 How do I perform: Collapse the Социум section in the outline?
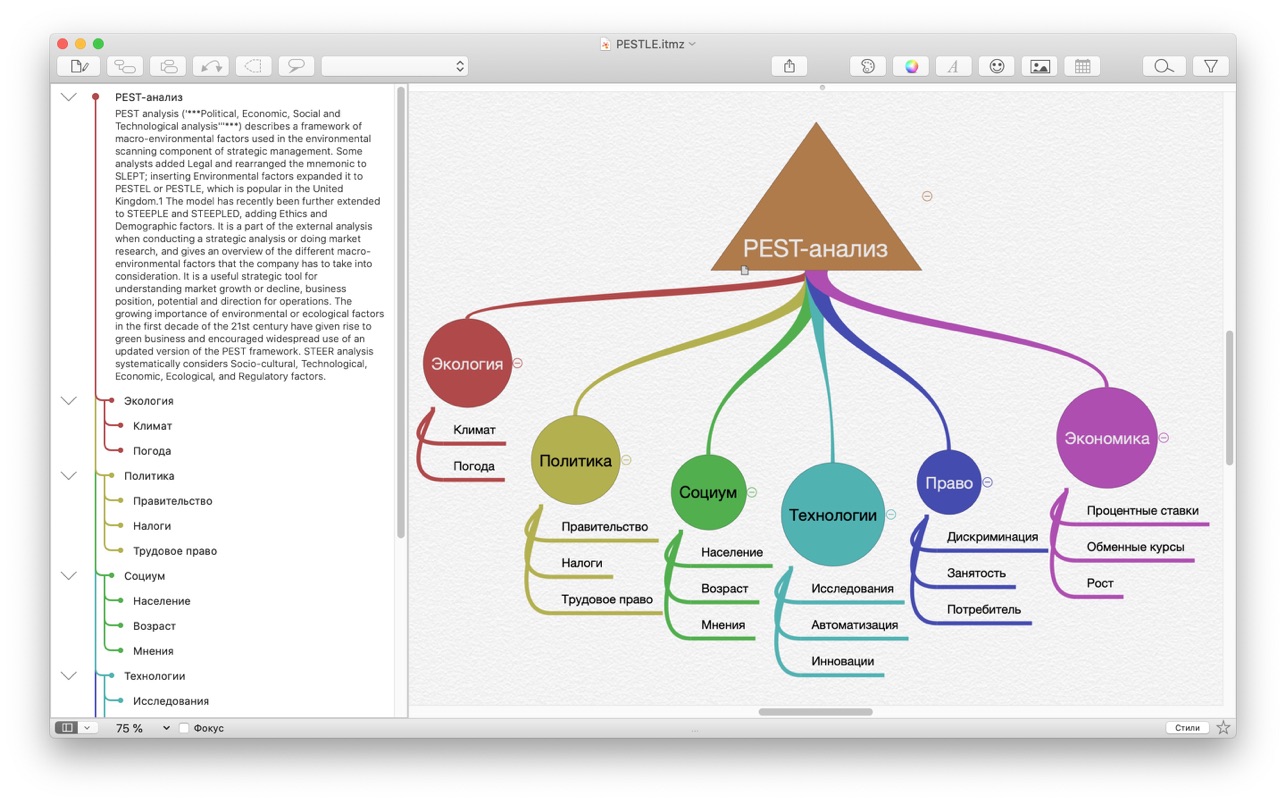(x=69, y=576)
